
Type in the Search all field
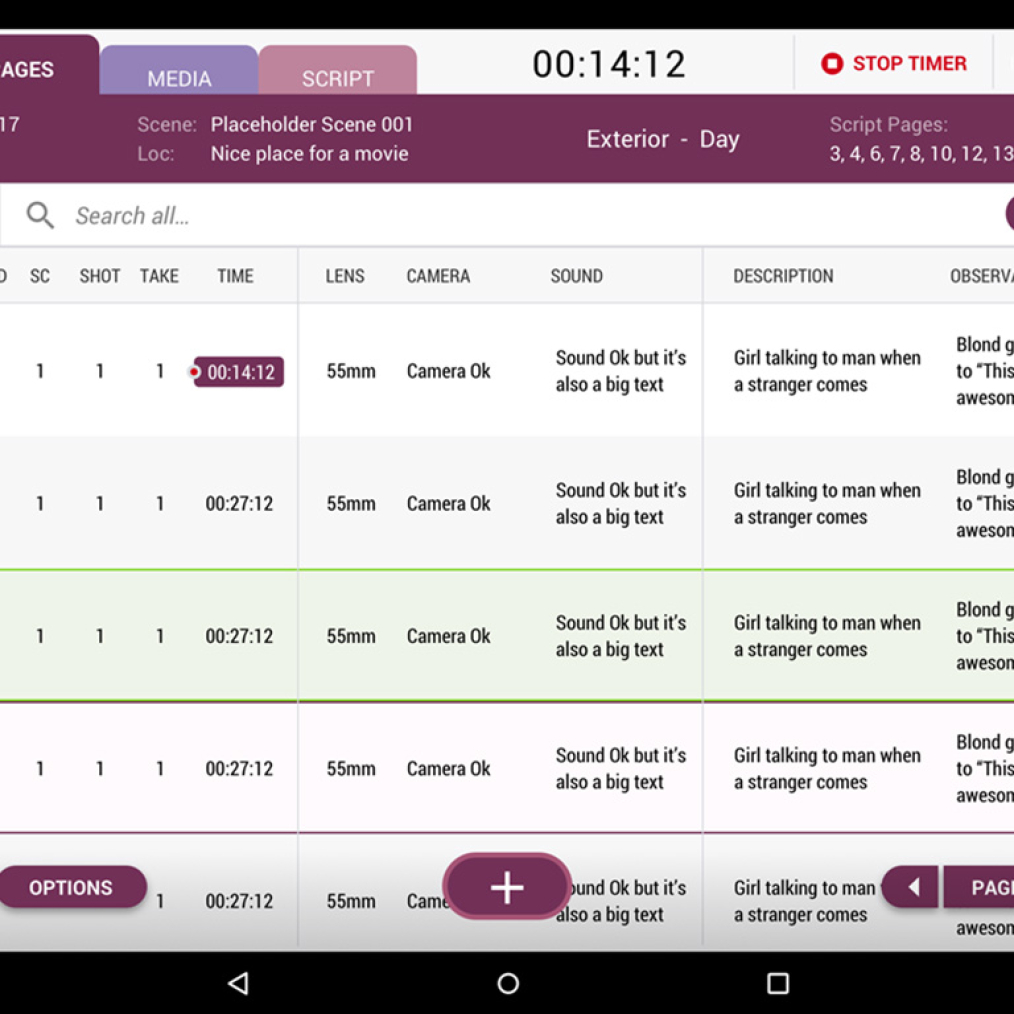click(x=500, y=216)
